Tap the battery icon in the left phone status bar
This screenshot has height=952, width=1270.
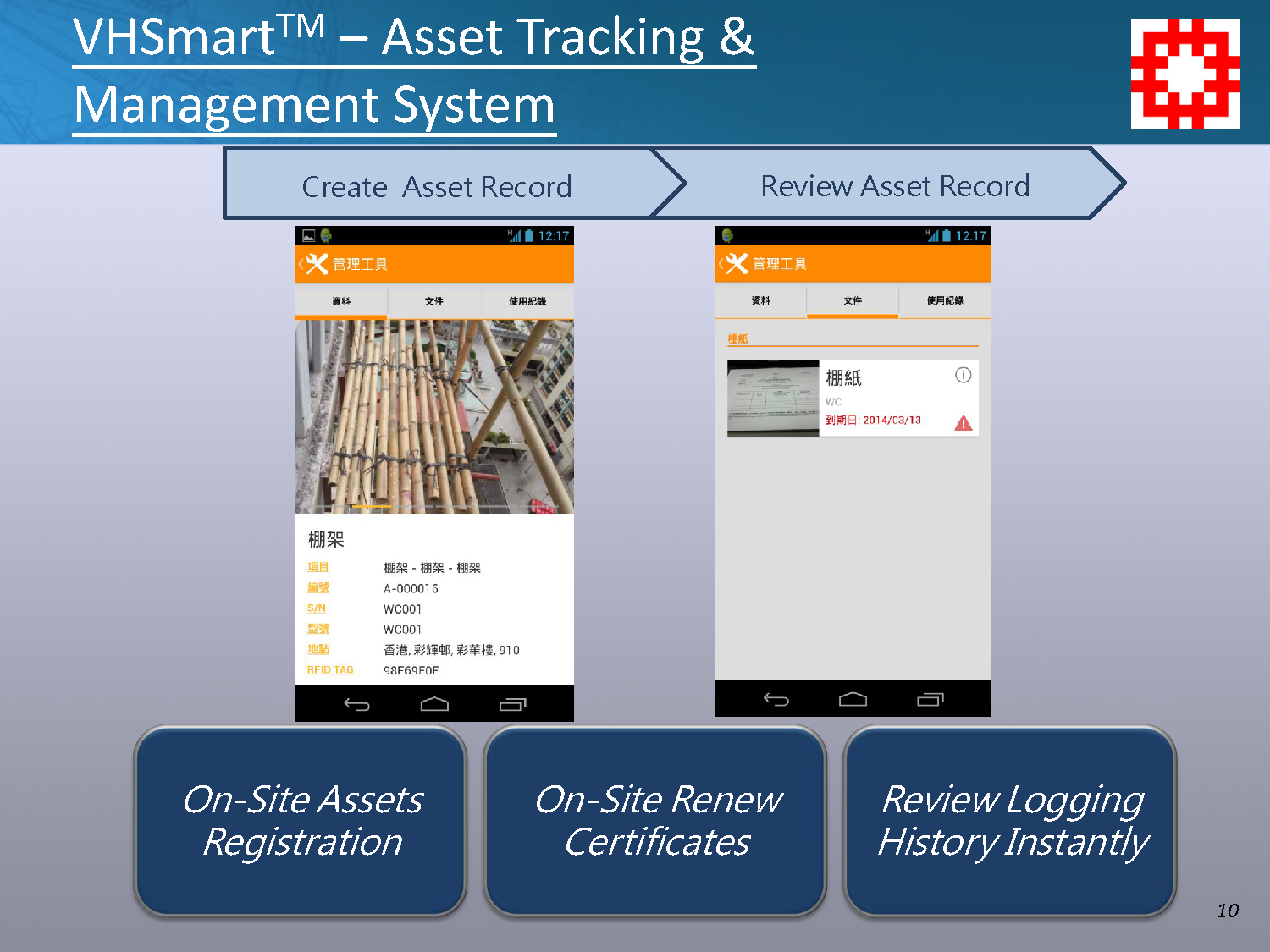[x=529, y=236]
